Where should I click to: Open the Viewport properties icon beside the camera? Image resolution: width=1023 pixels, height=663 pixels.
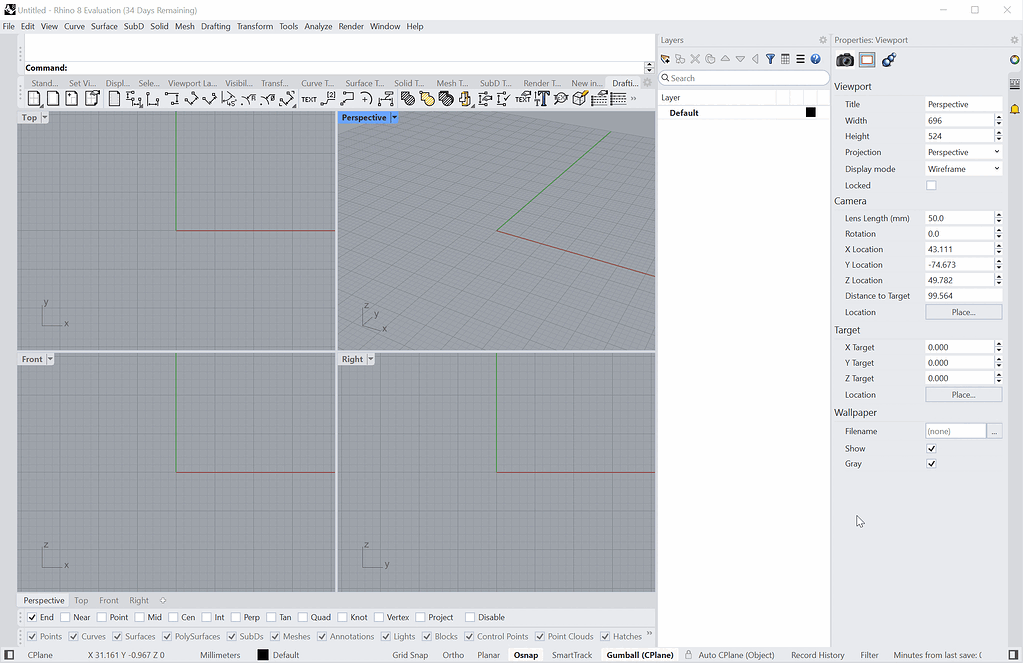(866, 59)
